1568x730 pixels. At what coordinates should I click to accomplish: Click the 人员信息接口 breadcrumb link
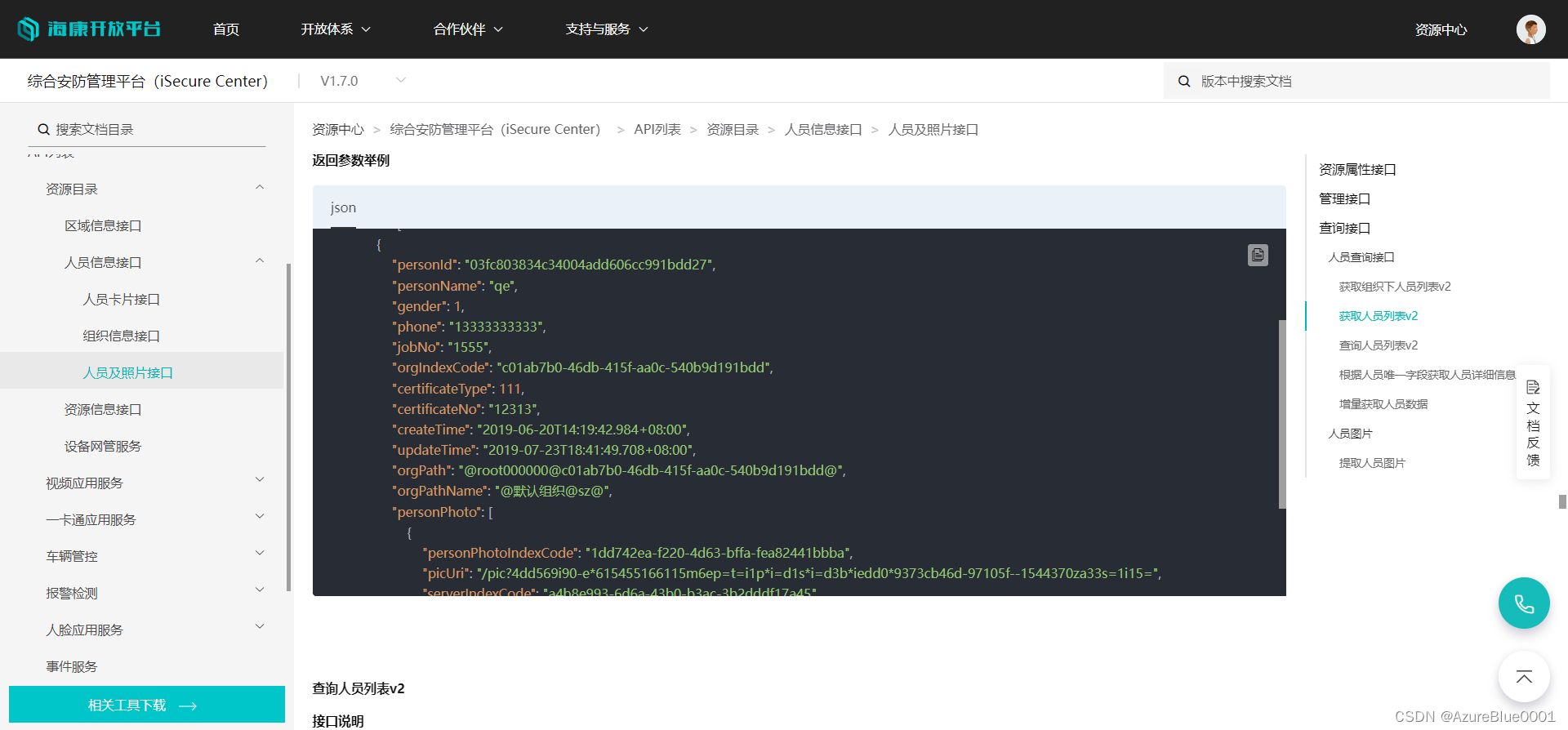coord(823,129)
